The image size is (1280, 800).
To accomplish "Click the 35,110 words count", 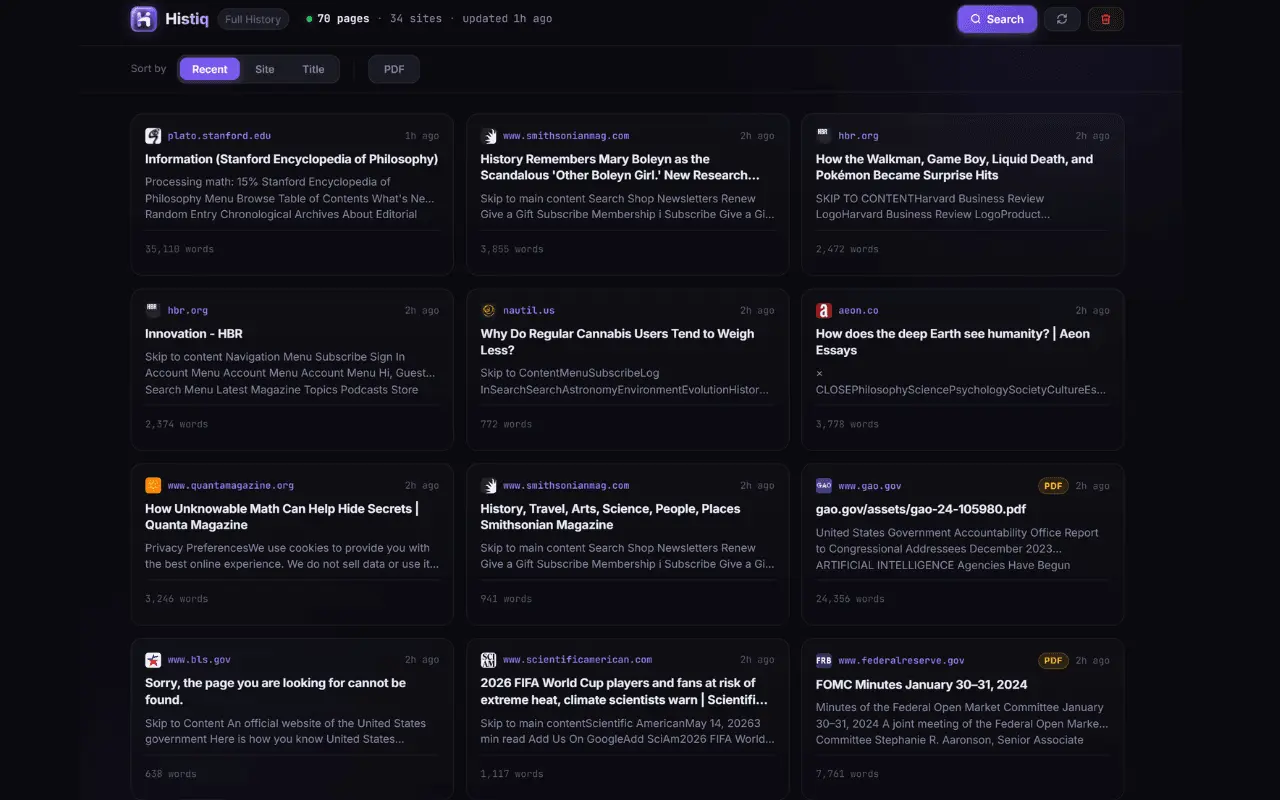I will 179,249.
